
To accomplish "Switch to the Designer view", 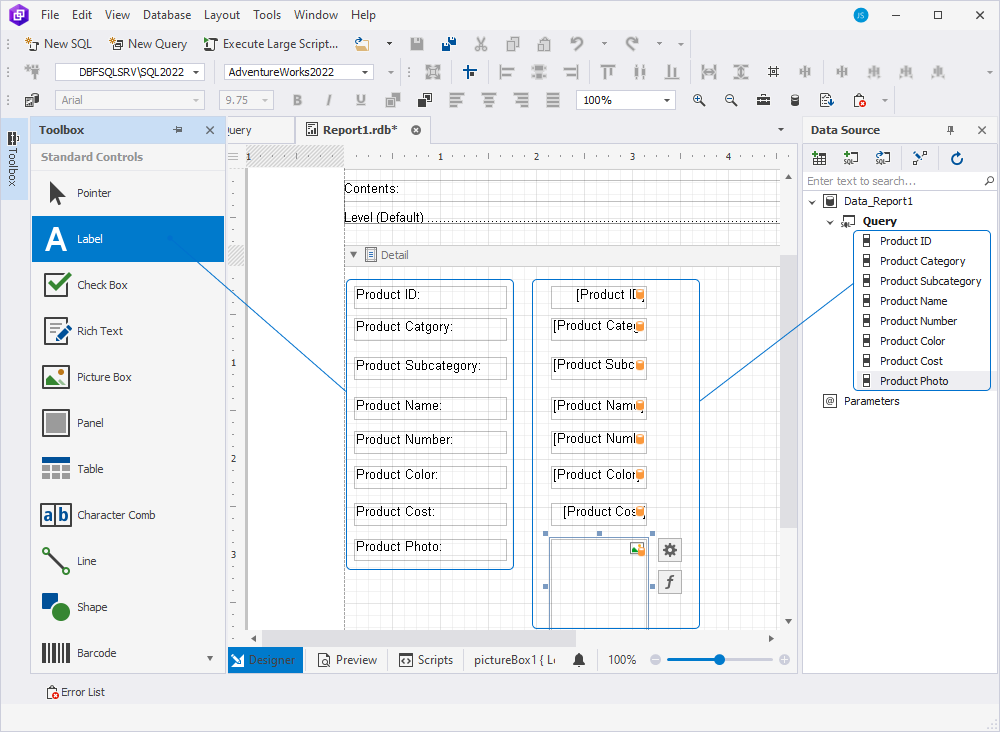I will [265, 660].
